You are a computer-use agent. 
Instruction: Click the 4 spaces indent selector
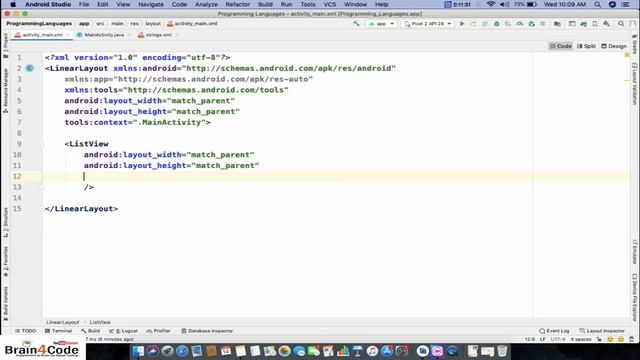point(581,339)
